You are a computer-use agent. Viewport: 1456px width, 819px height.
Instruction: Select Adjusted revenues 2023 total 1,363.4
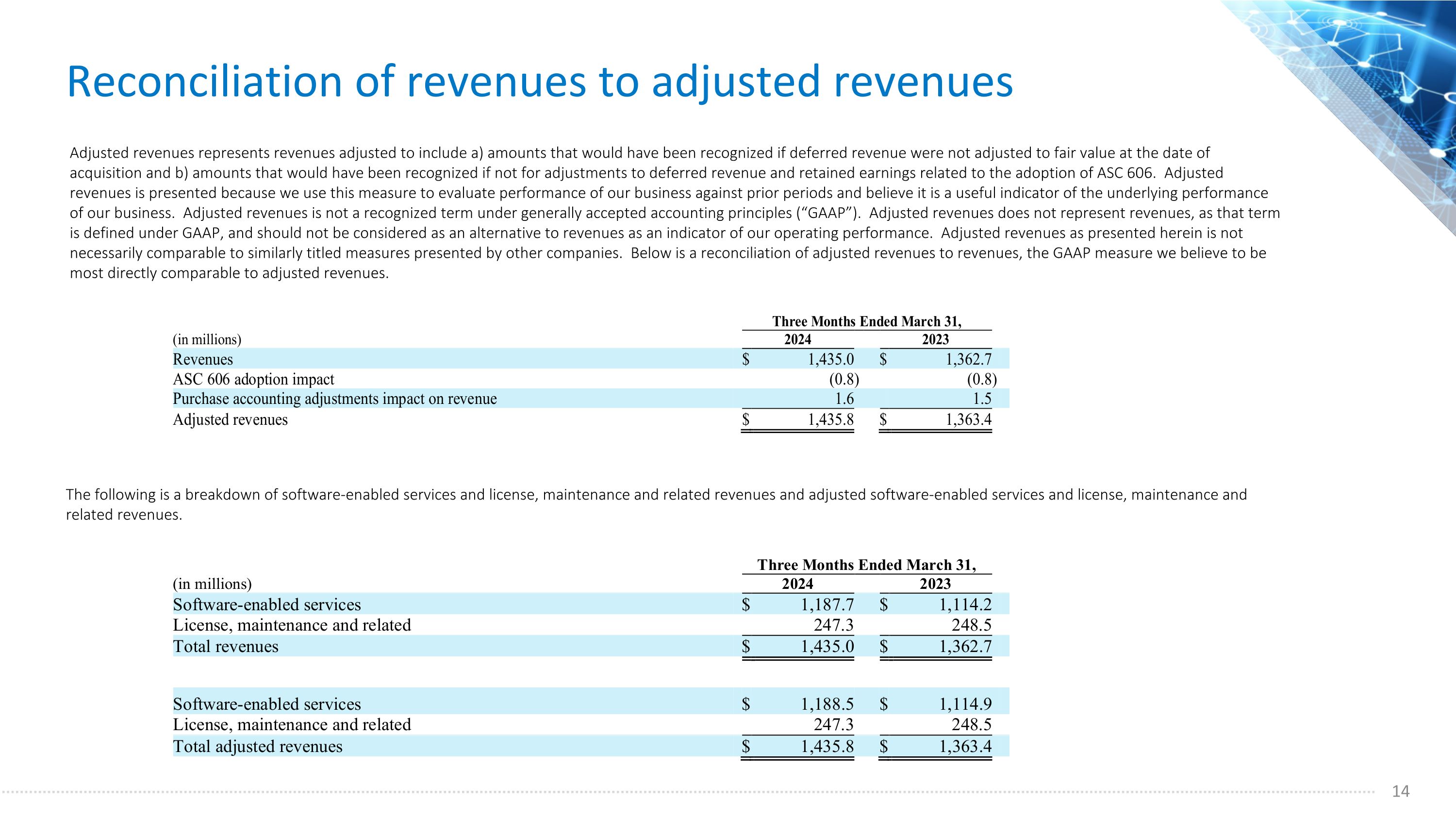[x=968, y=419]
